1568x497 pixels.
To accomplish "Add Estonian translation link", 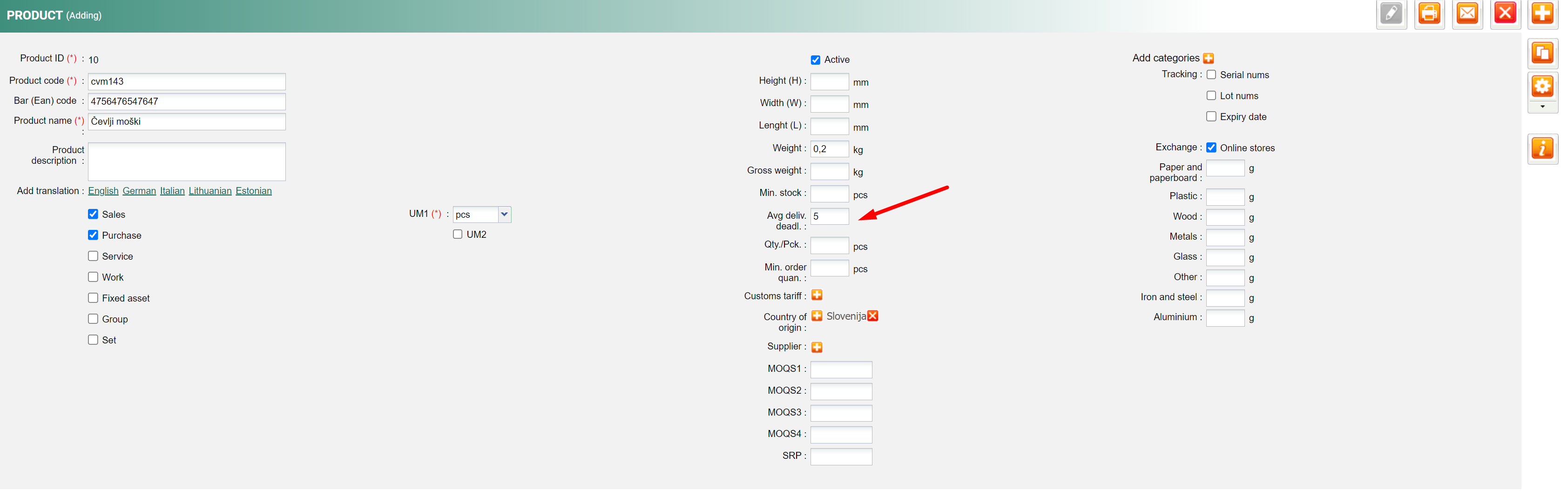I will (x=254, y=191).
